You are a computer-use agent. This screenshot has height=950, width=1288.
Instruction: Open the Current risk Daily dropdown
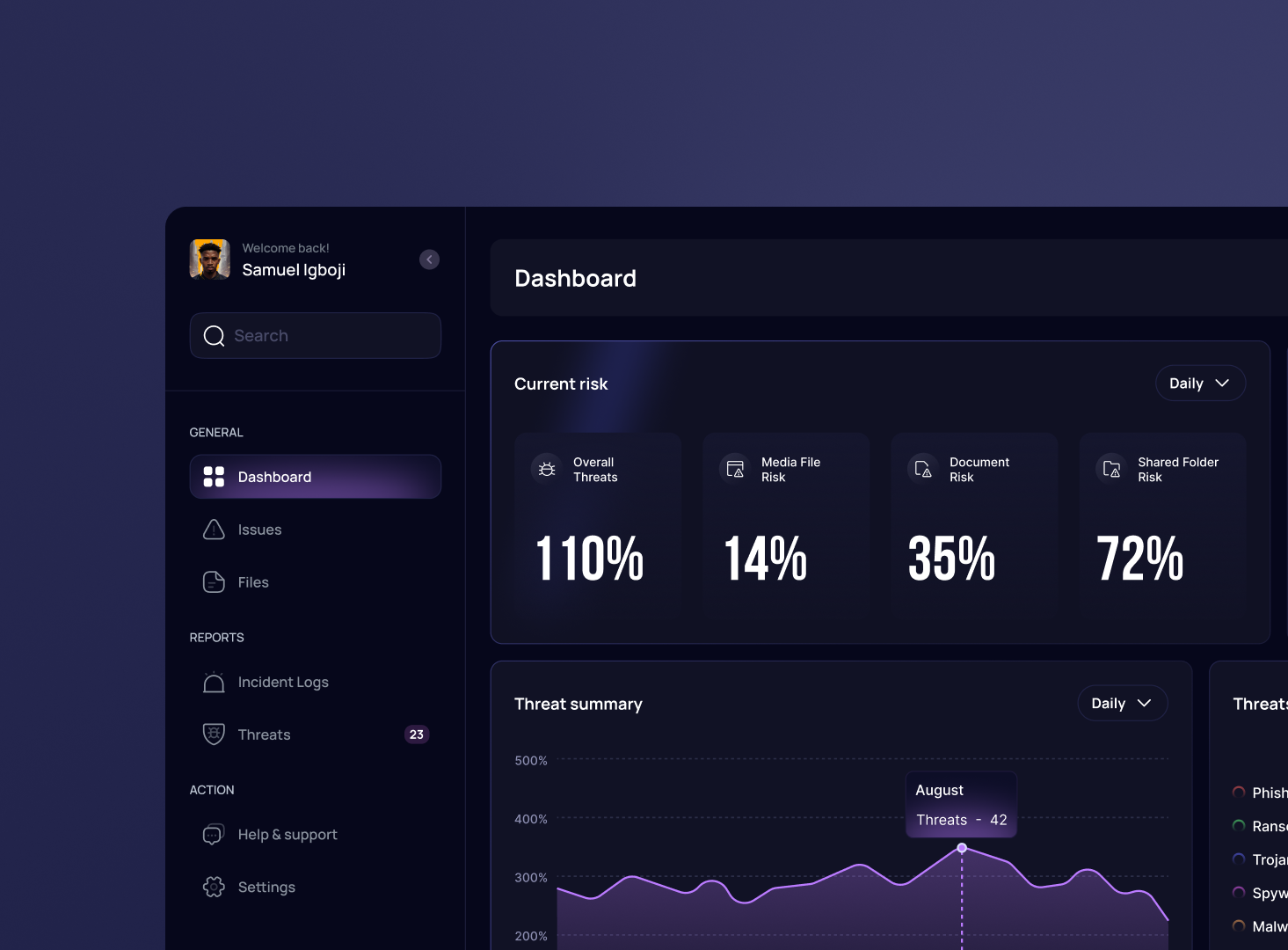coord(1199,383)
